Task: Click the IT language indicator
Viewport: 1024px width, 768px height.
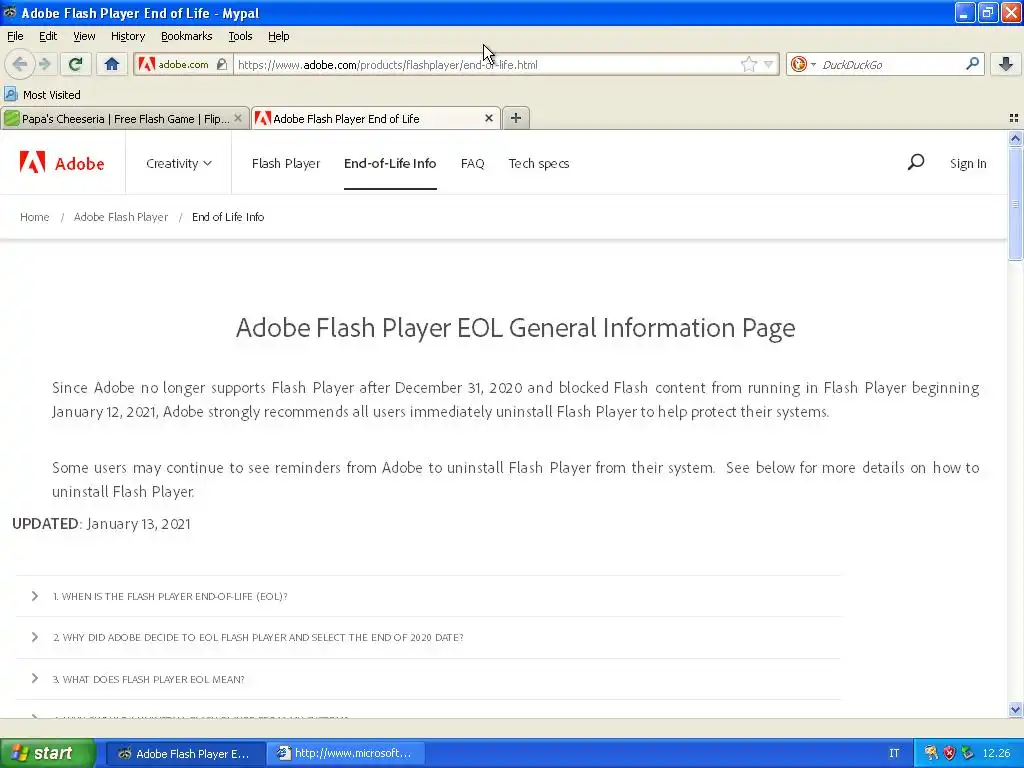Action: click(x=894, y=753)
